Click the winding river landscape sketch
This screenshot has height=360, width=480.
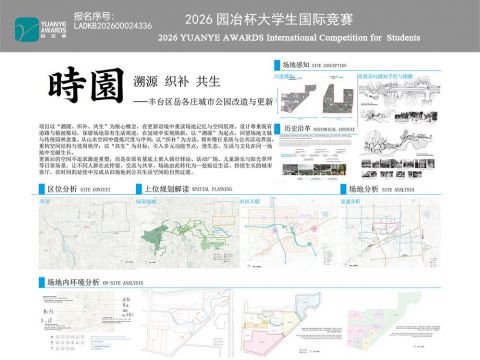click(x=397, y=143)
